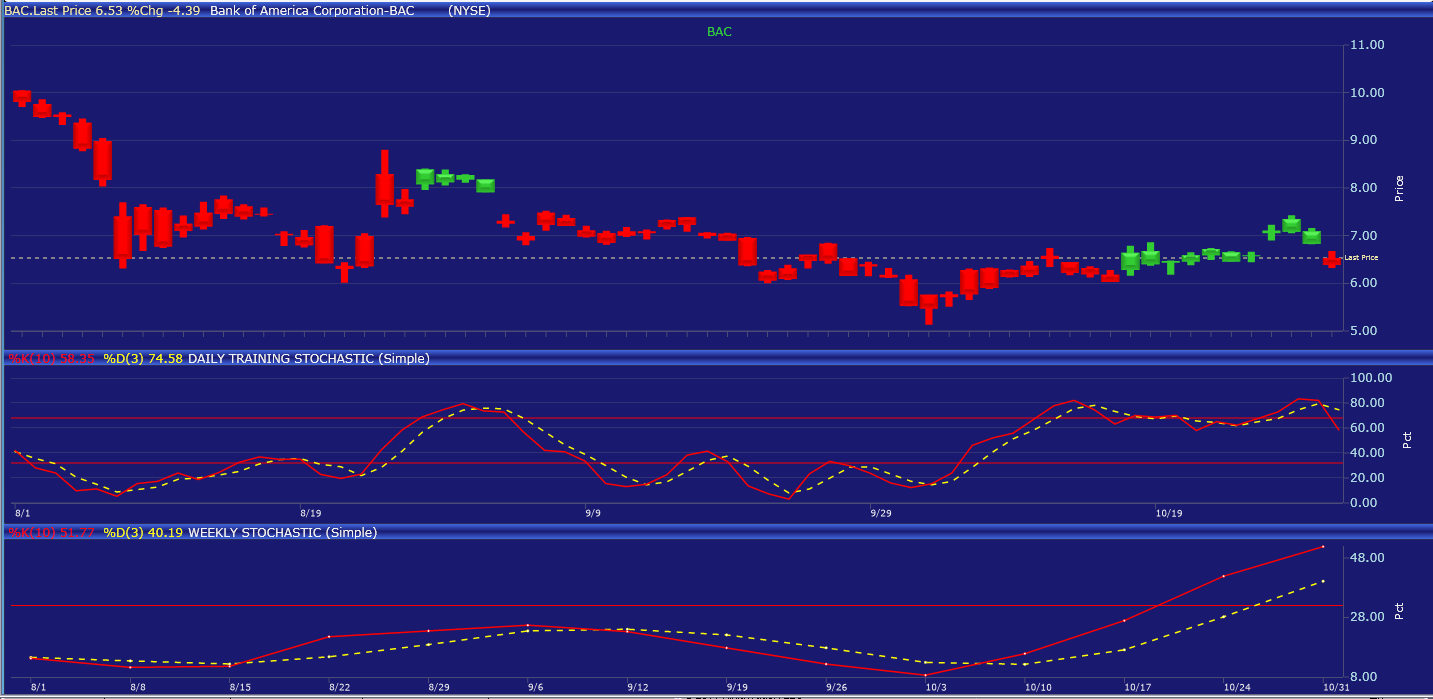Click the 10/24 weekly date label
This screenshot has width=1433, height=699.
1237,687
